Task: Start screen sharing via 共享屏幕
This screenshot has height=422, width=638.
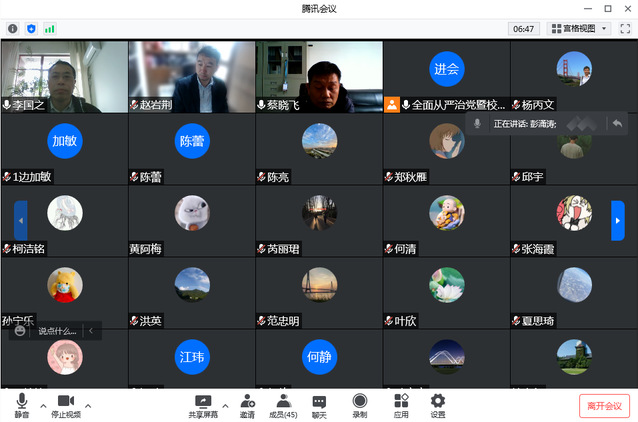Action: coord(203,404)
